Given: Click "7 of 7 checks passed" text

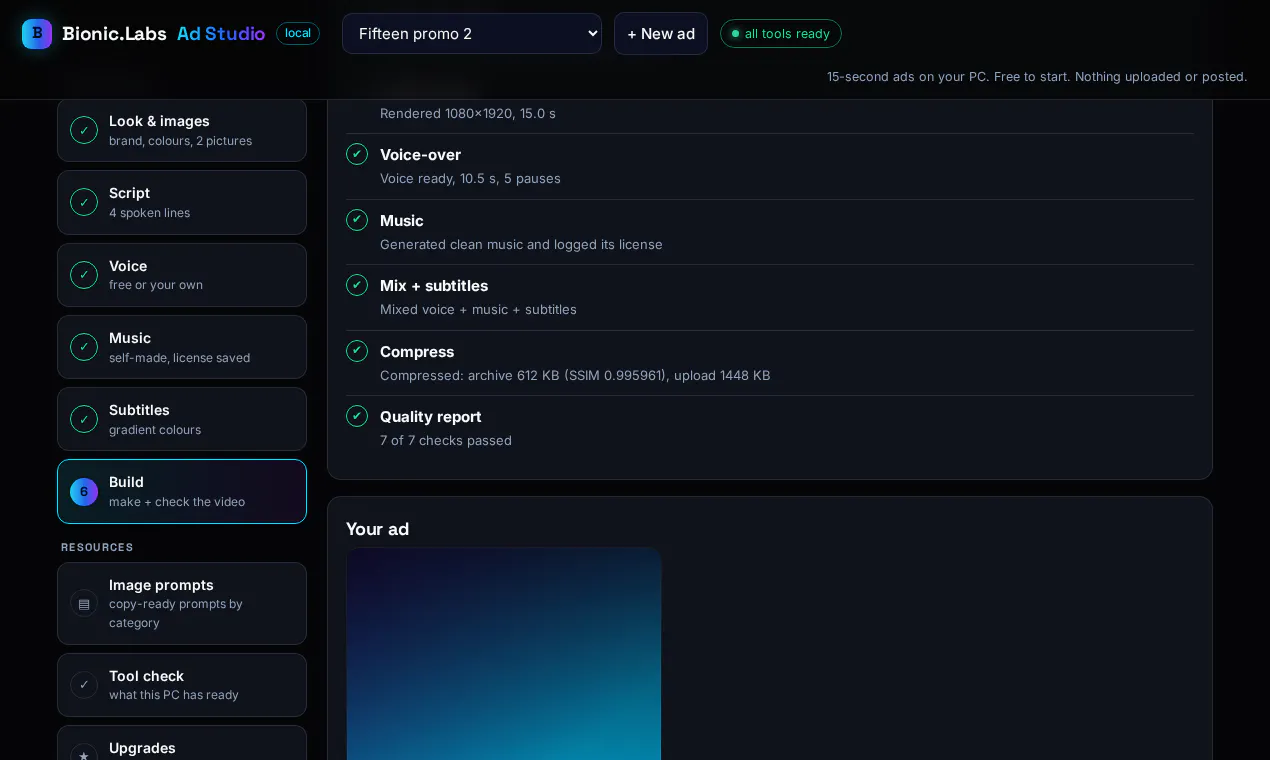Looking at the screenshot, I should [446, 440].
